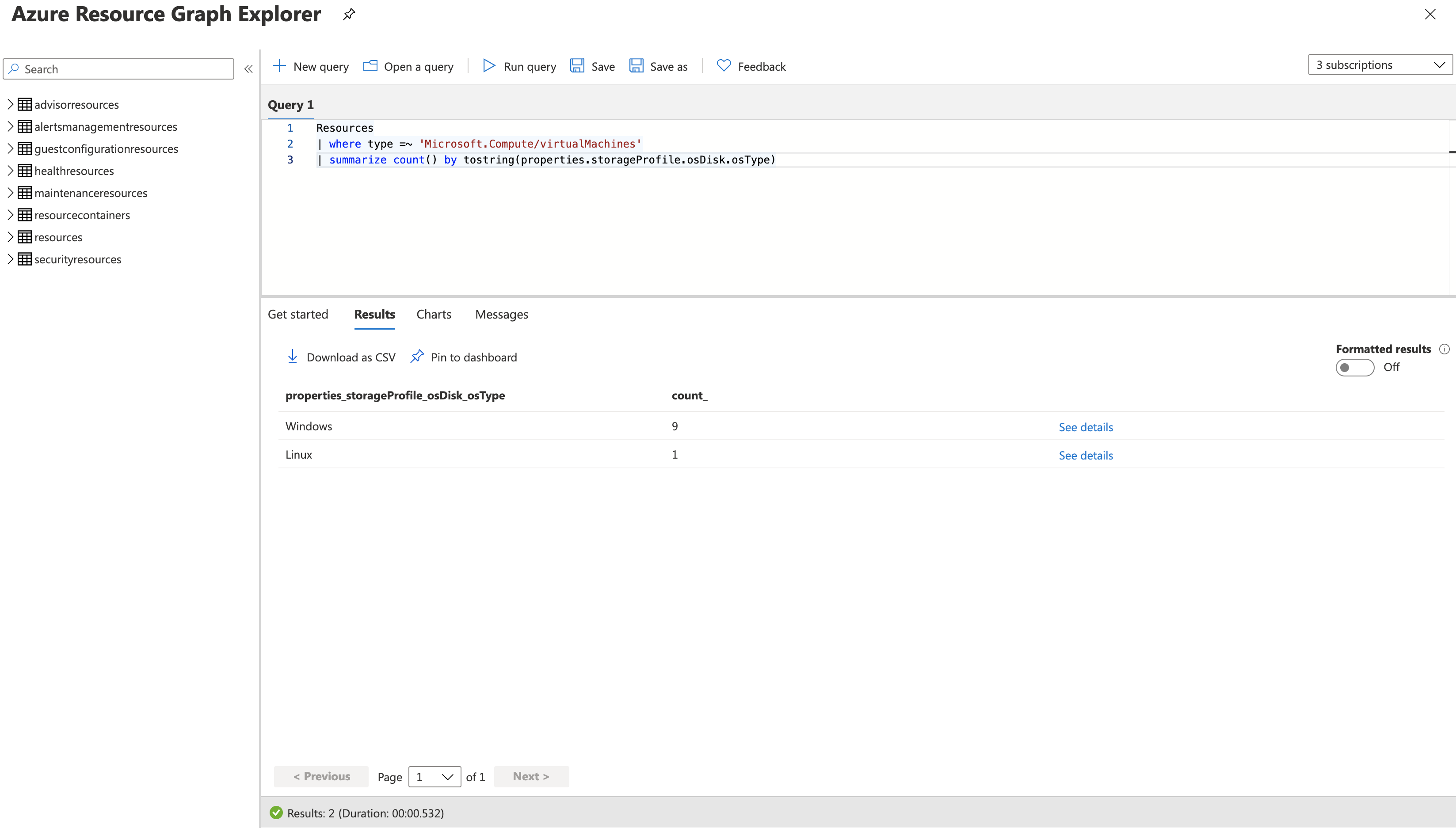Expand the advisorresources tree node

click(10, 104)
